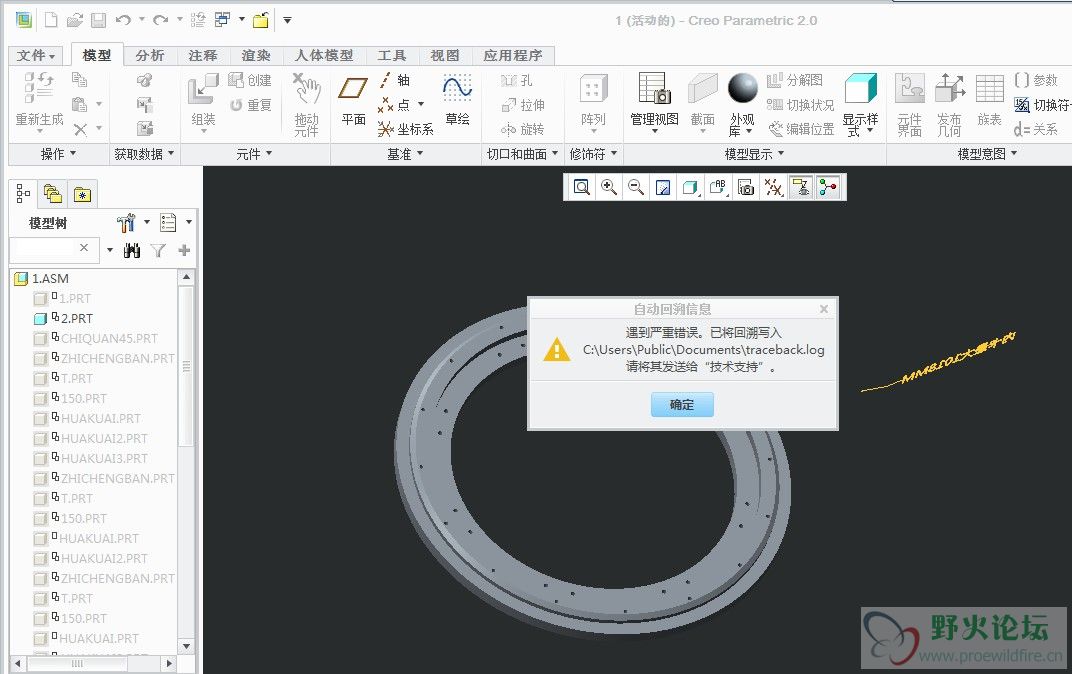Click the Repaint icon in graphics toolbar
Image resolution: width=1072 pixels, height=674 pixels.
tap(663, 187)
